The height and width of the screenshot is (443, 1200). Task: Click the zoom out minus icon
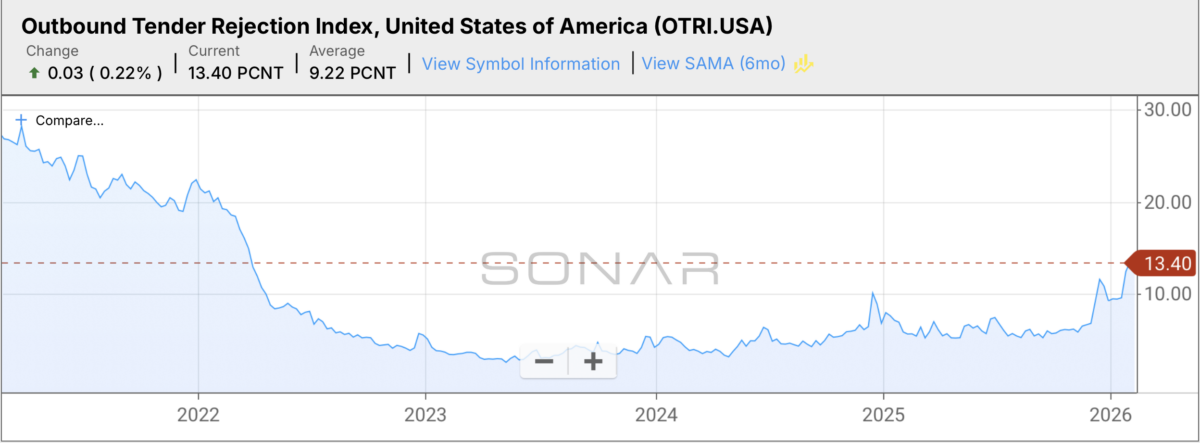coord(544,361)
